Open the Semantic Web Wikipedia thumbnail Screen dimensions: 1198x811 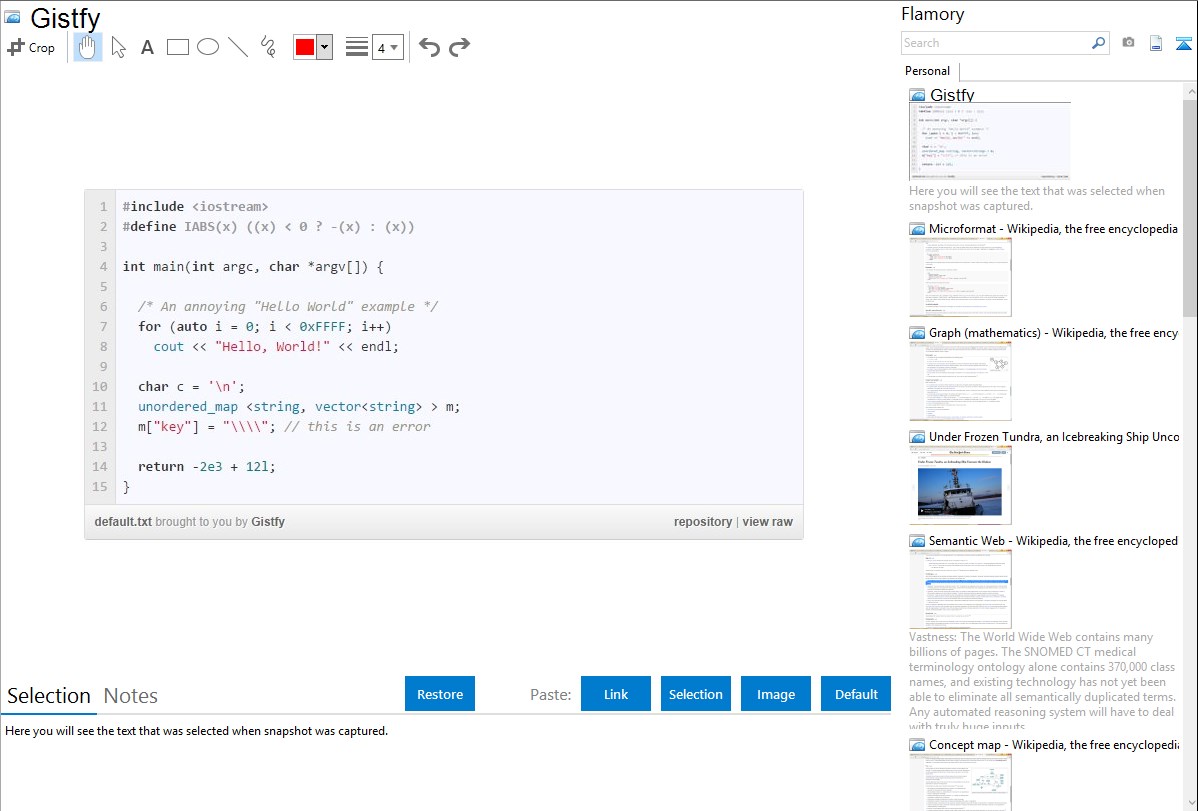[960, 589]
